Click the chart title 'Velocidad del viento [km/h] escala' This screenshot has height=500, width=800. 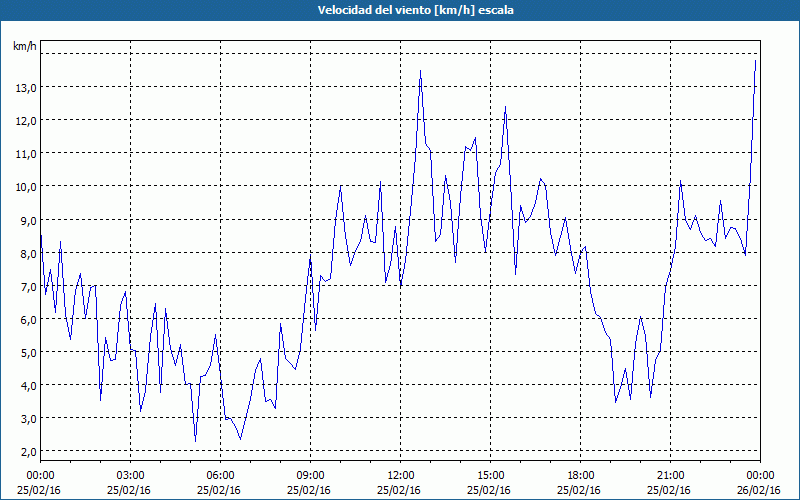point(415,10)
